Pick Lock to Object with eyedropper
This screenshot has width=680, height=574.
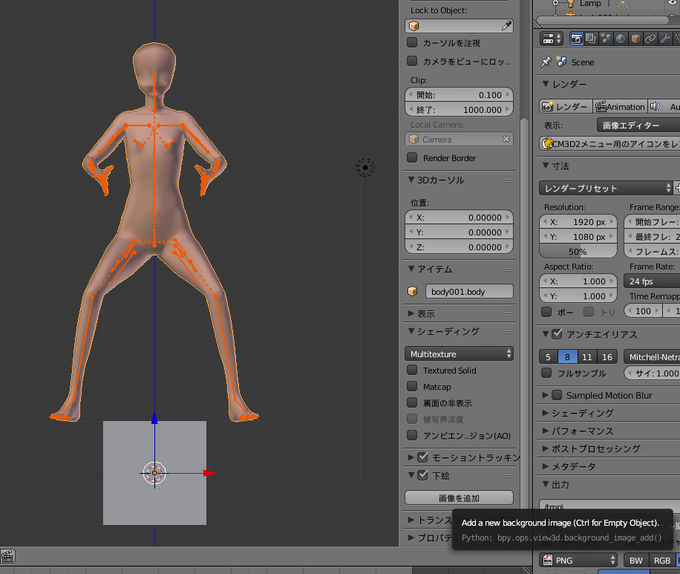(506, 26)
